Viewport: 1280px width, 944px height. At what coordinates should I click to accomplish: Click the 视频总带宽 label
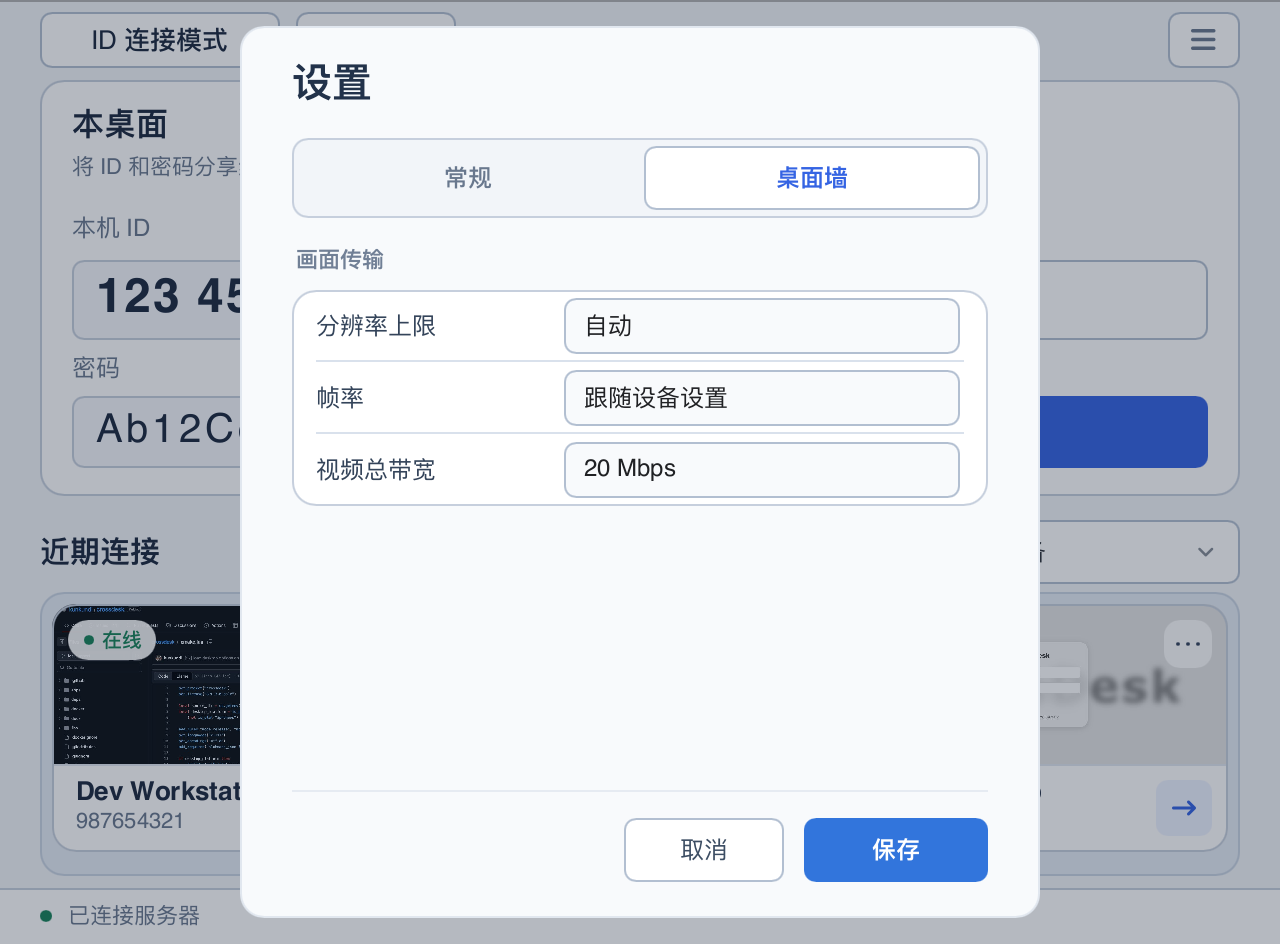click(x=376, y=470)
